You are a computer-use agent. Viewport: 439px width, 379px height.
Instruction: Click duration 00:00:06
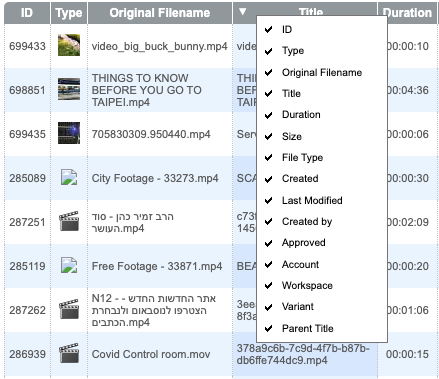click(x=407, y=134)
